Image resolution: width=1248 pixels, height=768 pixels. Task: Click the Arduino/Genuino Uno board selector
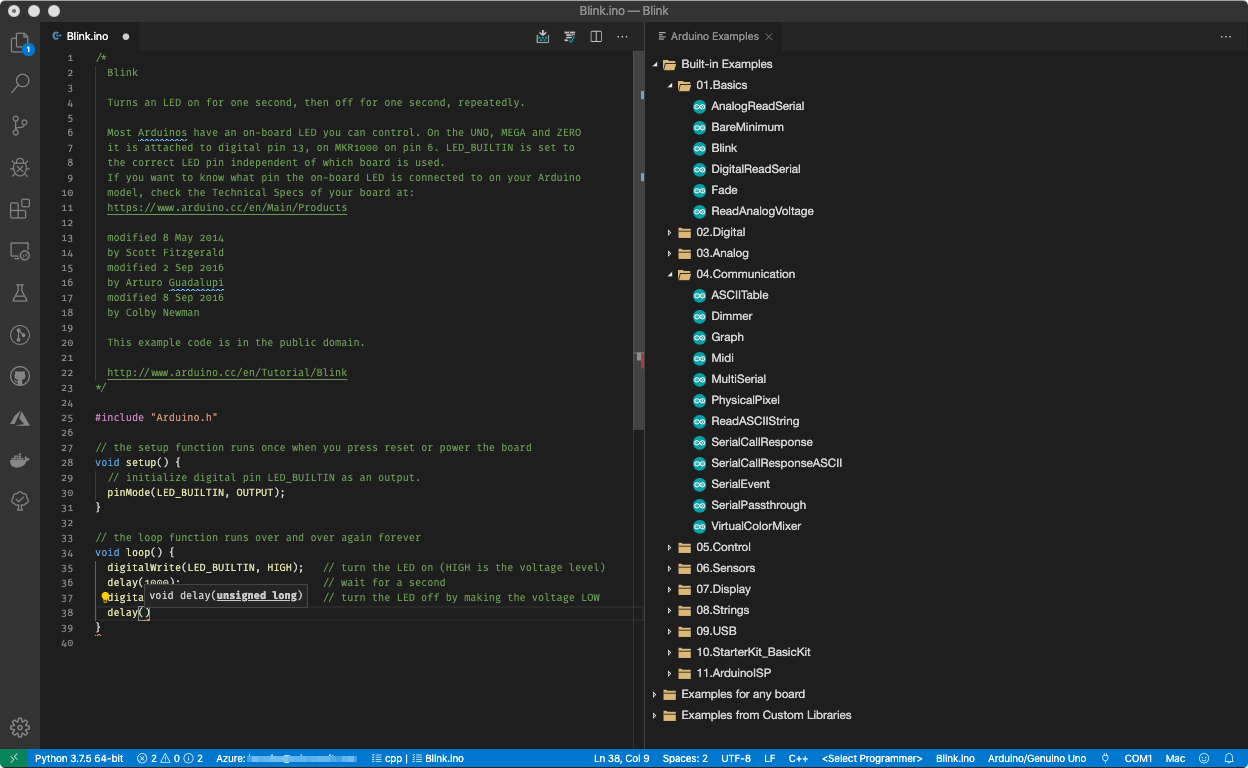(x=1037, y=758)
